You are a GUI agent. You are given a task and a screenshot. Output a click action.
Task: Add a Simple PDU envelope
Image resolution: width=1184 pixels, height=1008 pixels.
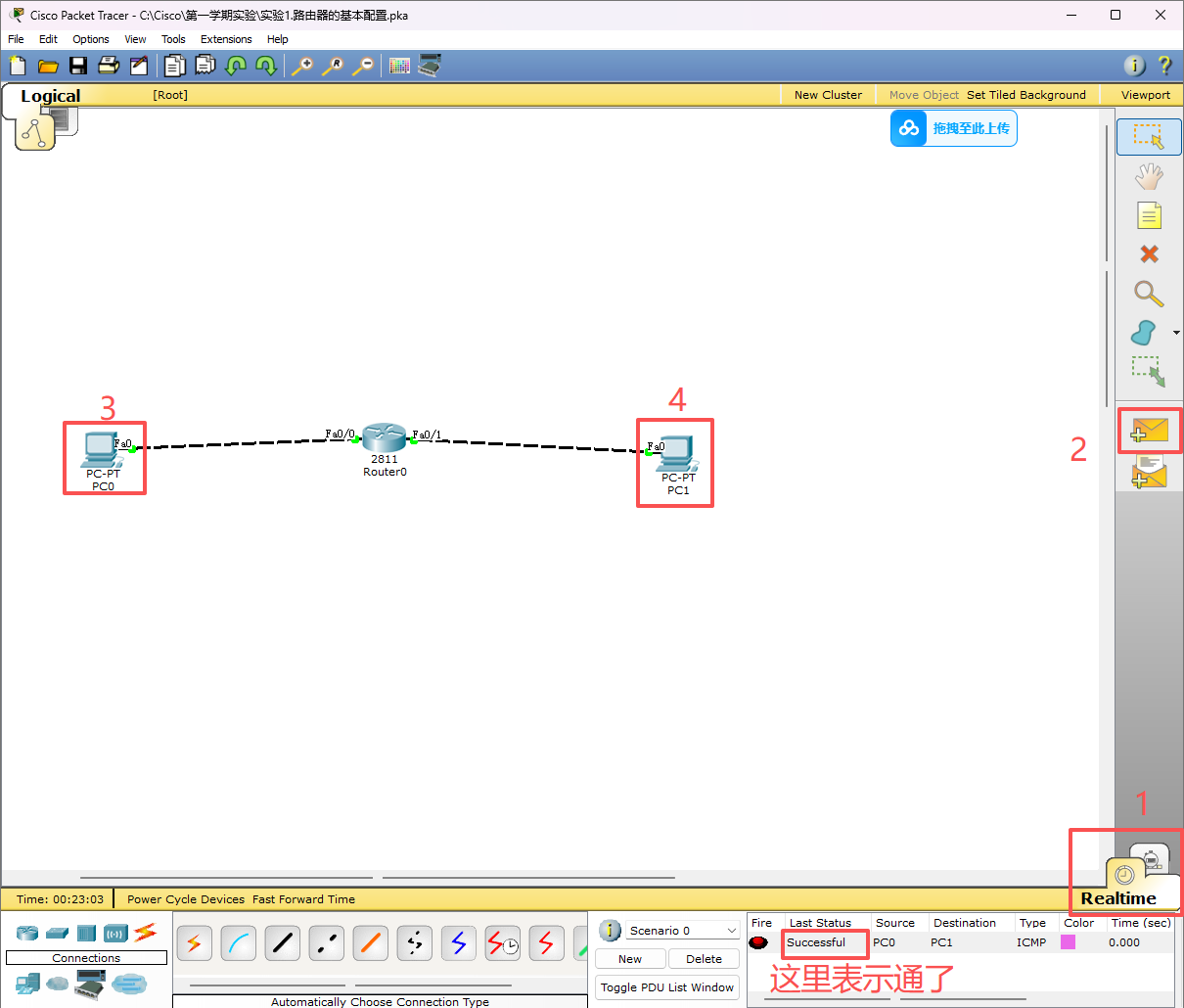coord(1150,430)
